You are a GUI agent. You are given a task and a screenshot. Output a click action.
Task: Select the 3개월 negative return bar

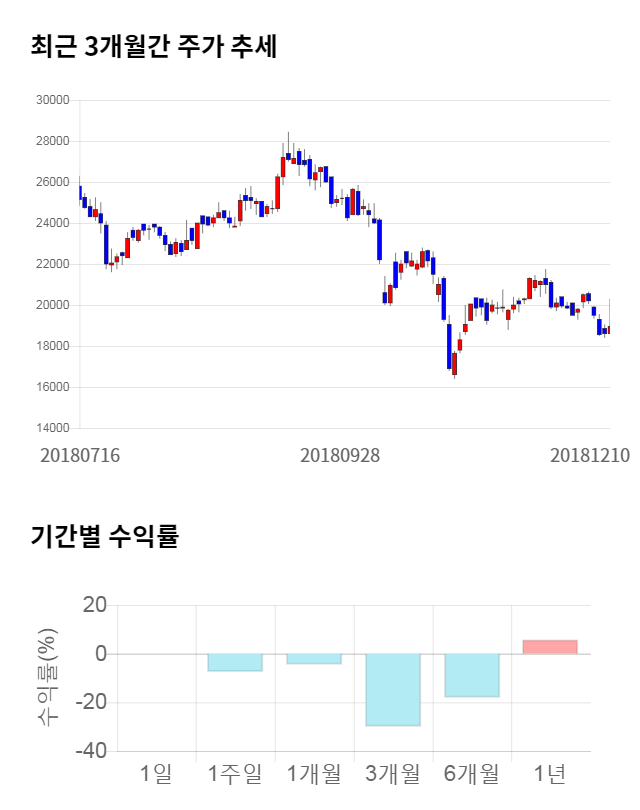point(393,689)
